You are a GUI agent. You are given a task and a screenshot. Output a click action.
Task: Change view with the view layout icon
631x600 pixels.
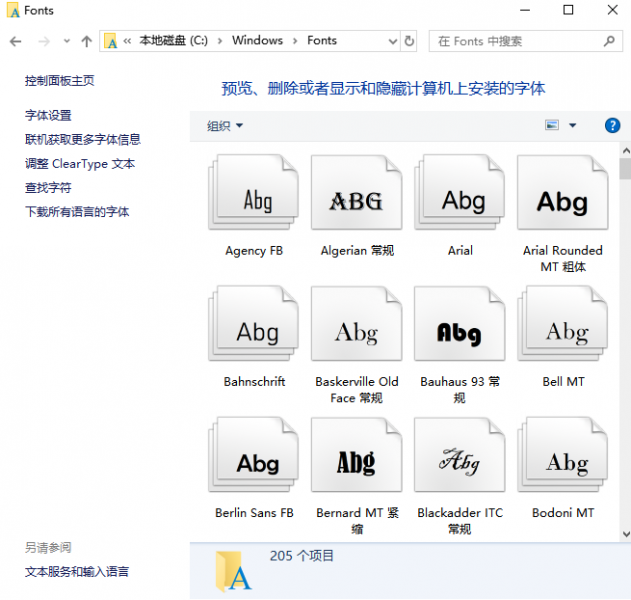click(x=552, y=125)
